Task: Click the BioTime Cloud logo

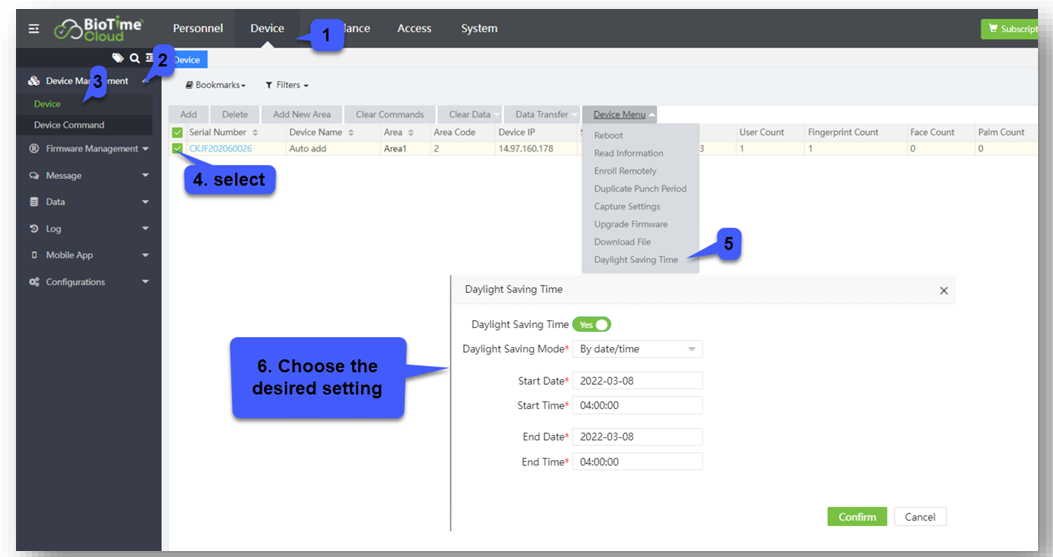Action: pyautogui.click(x=98, y=29)
